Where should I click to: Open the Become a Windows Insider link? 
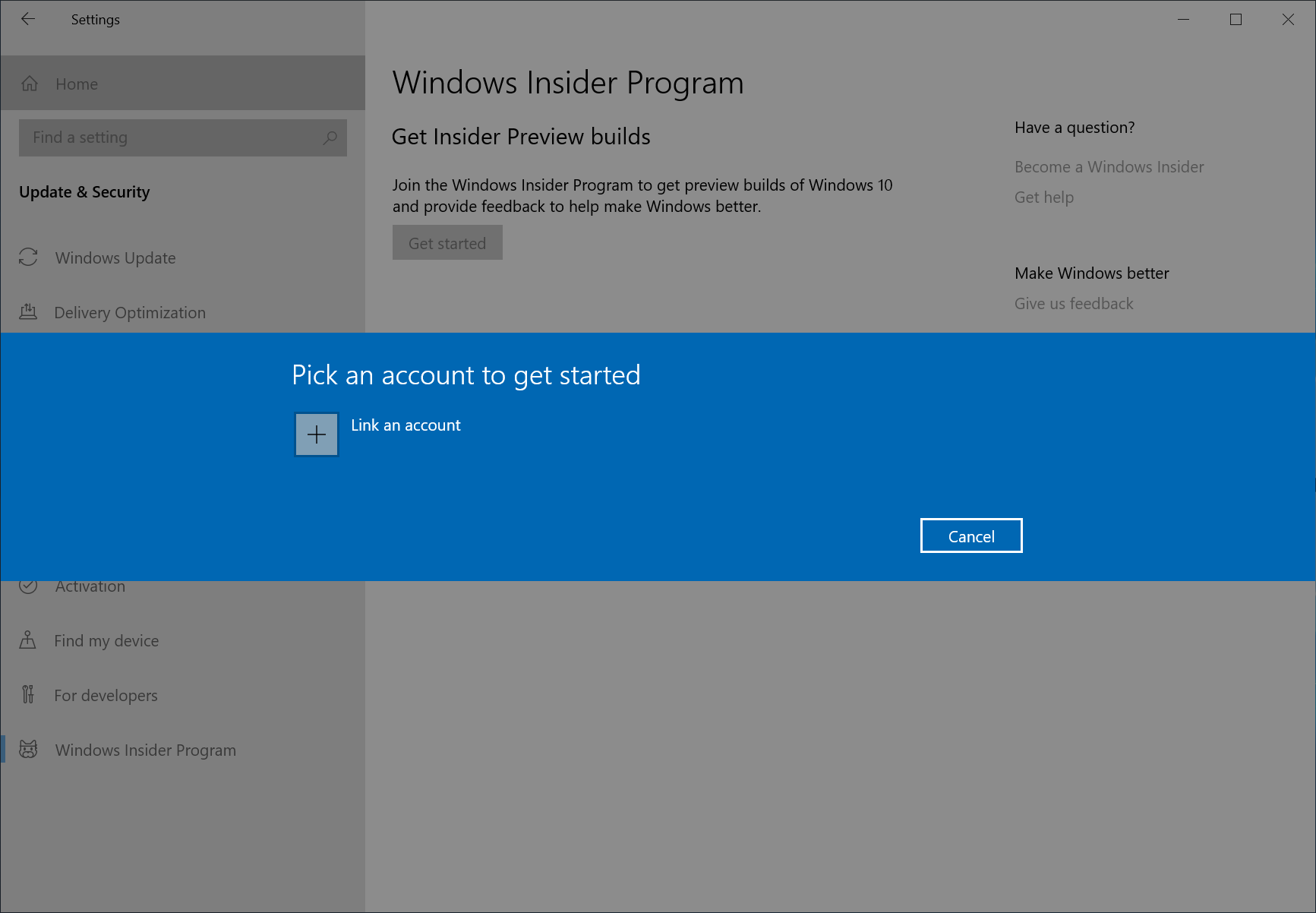tap(1108, 166)
